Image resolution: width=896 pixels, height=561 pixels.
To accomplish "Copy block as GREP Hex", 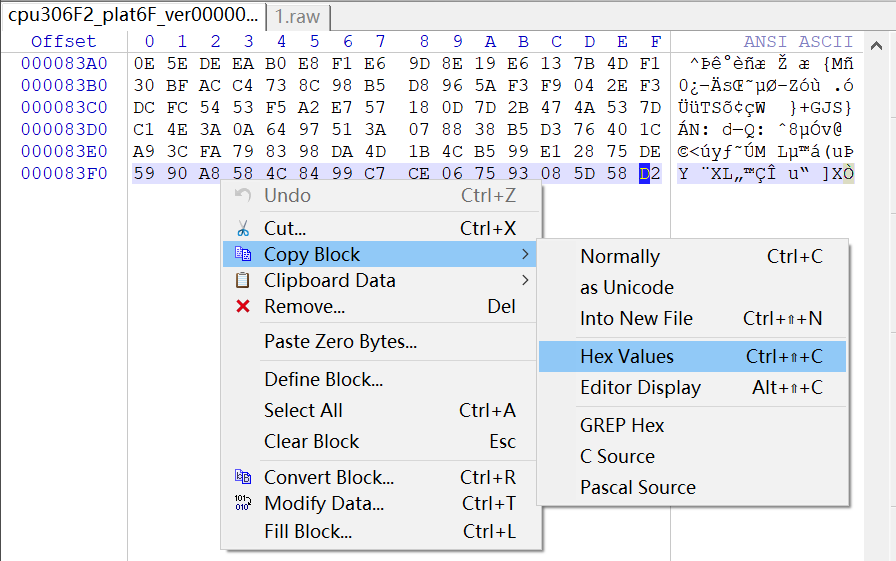I will [693, 426].
